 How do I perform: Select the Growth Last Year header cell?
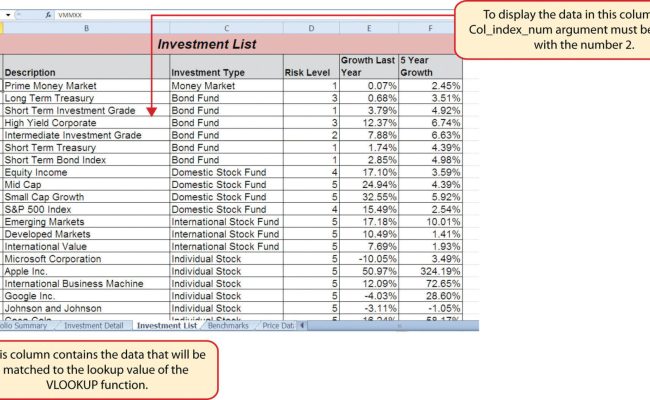click(x=369, y=66)
